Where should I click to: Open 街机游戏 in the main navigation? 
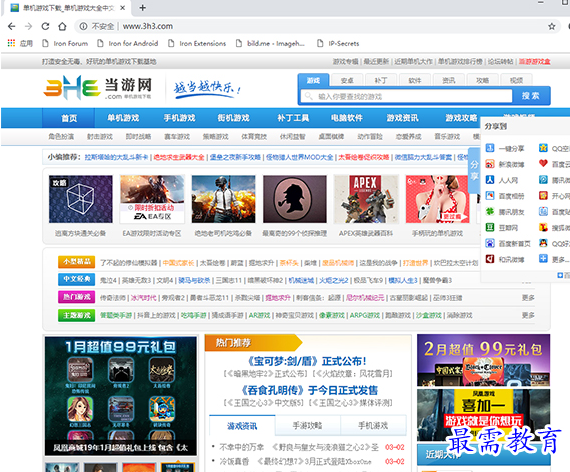[233, 118]
